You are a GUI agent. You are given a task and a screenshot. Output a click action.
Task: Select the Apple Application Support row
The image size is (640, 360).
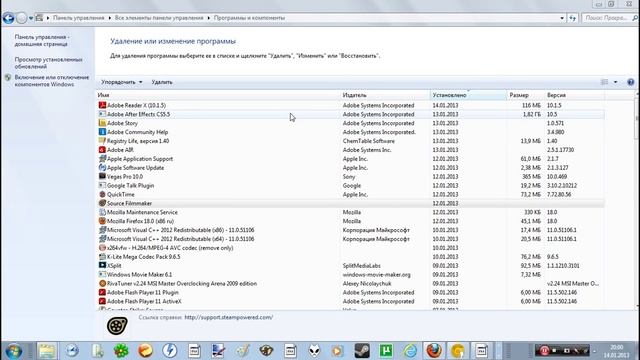tap(351, 159)
